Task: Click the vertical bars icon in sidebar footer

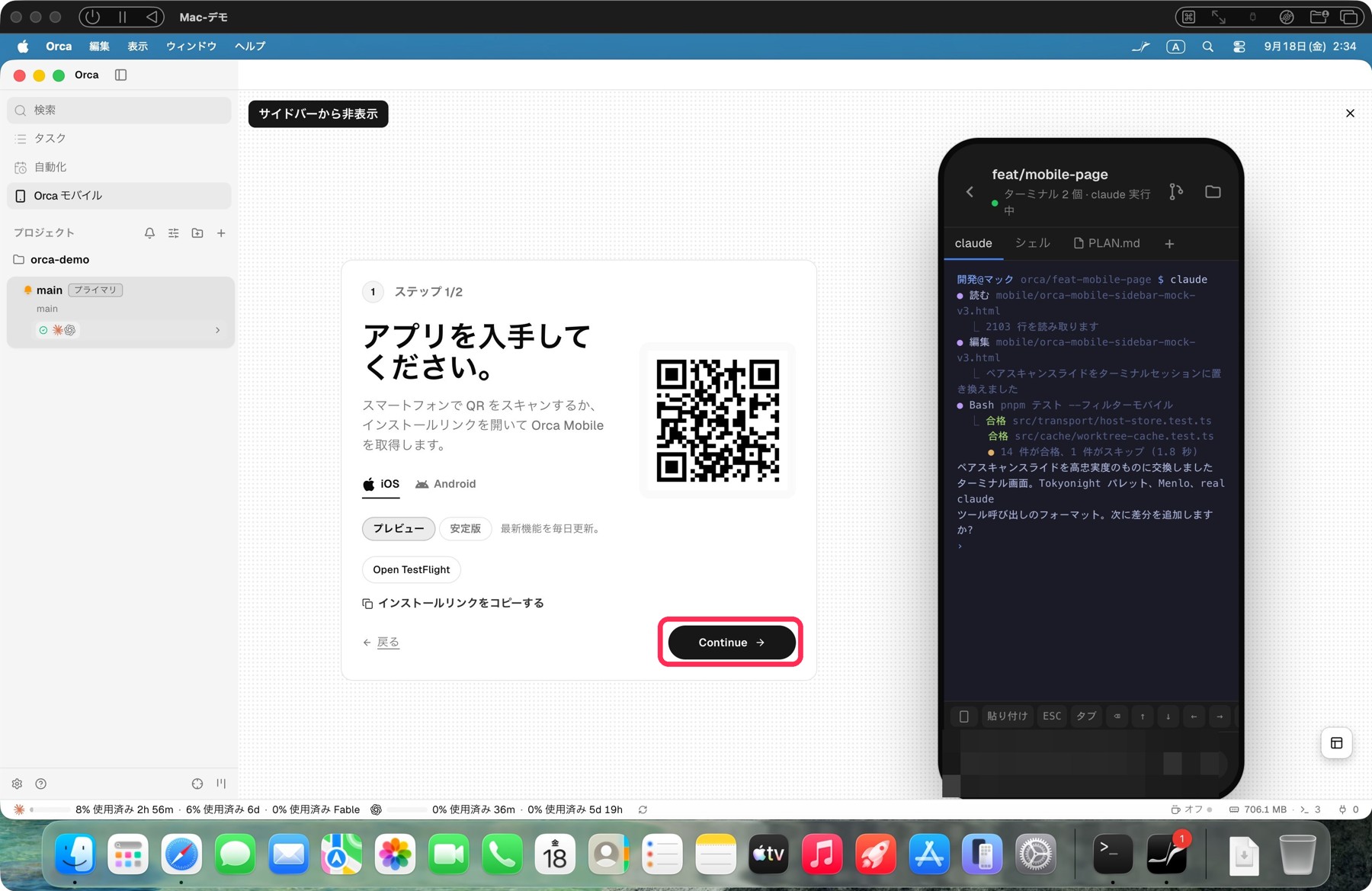Action: pyautogui.click(x=221, y=784)
